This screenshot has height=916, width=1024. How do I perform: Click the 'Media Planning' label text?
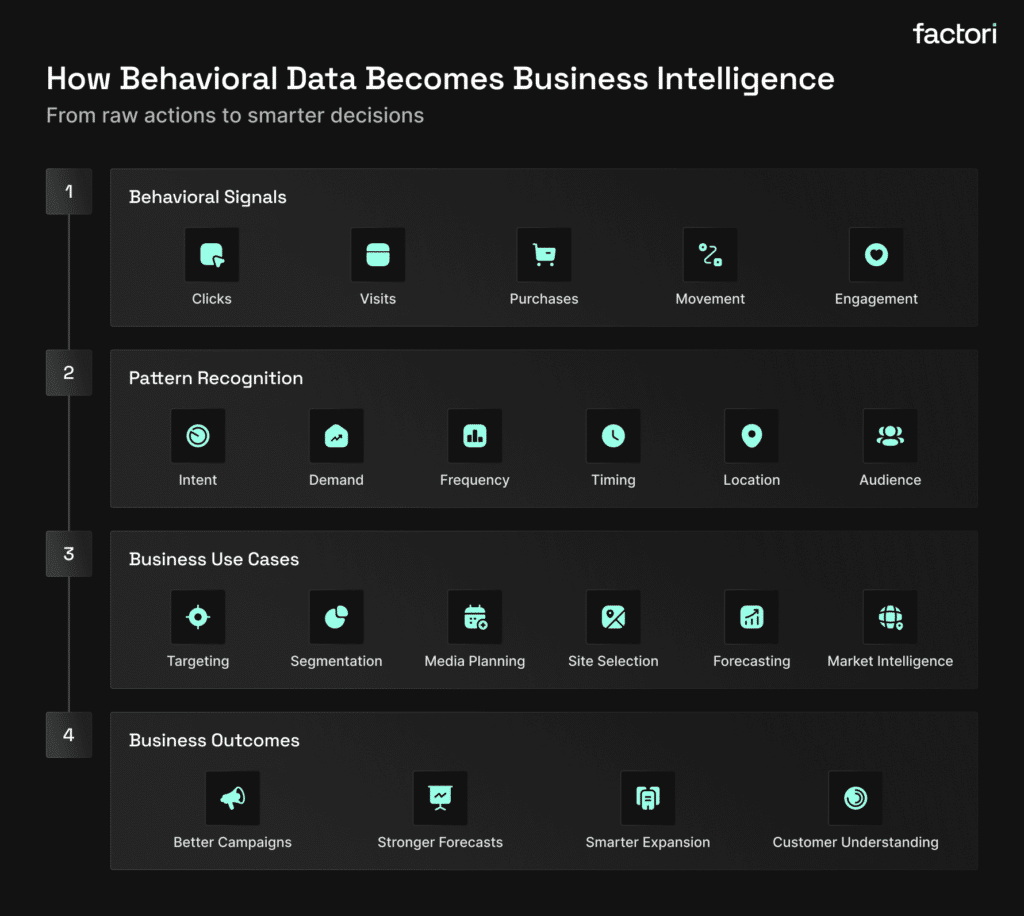(x=475, y=661)
